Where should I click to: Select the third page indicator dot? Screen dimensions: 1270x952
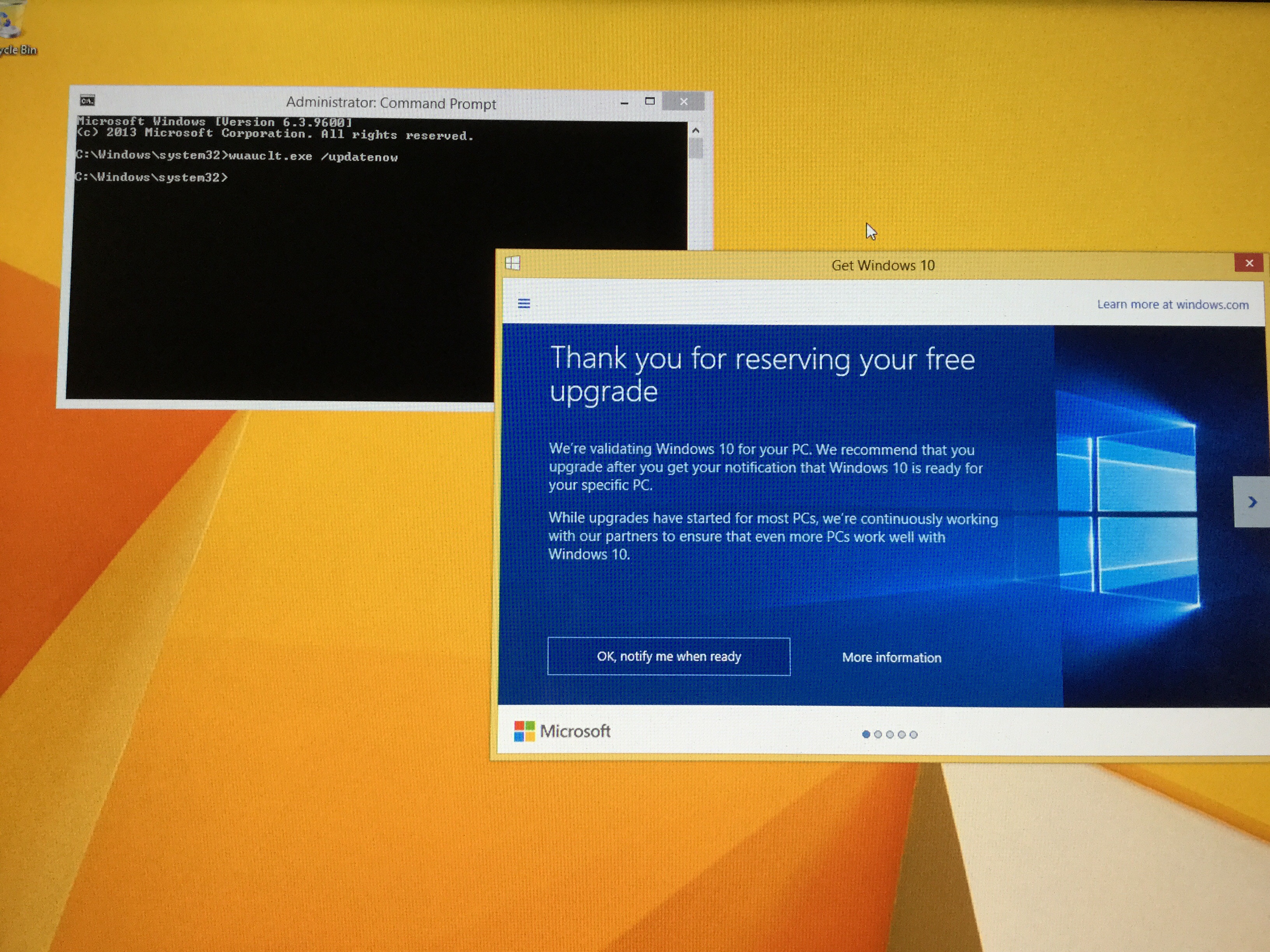point(890,735)
